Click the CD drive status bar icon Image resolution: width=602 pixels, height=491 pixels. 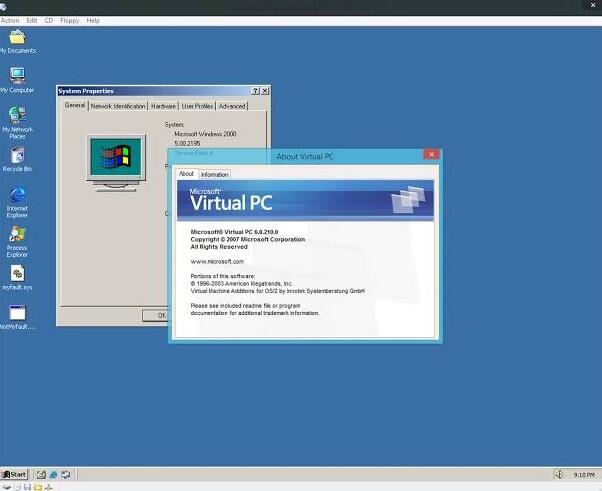17,487
